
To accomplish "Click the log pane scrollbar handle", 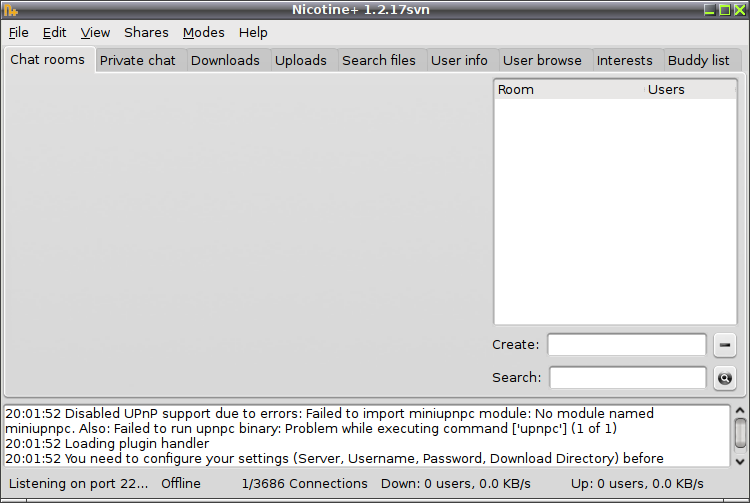I will coord(740,433).
